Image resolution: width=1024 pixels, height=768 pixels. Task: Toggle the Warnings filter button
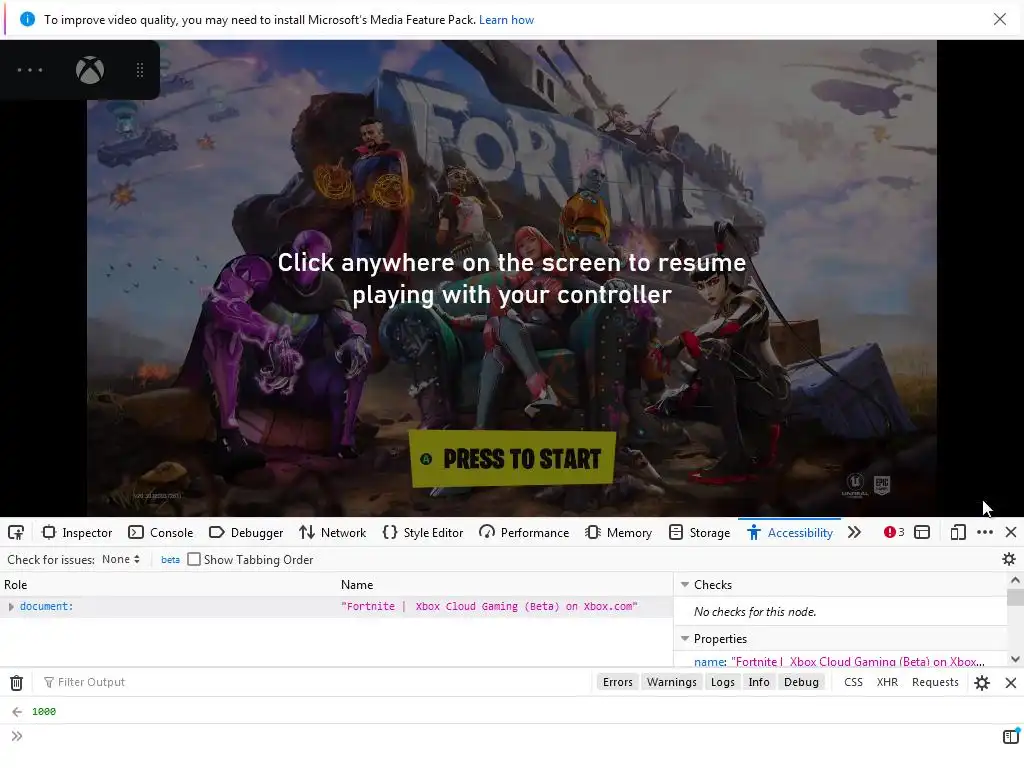[x=671, y=682]
